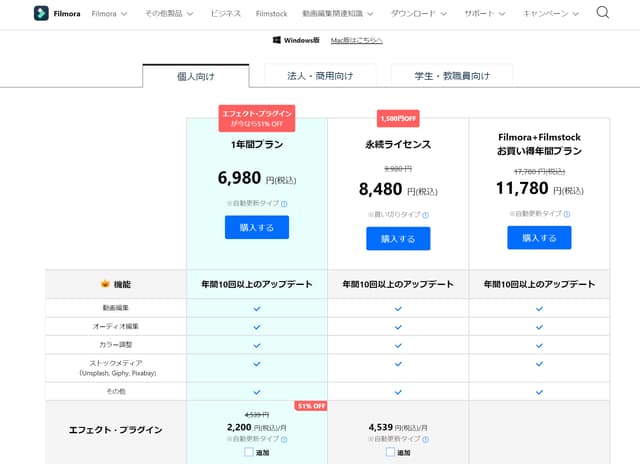640x464 pixels.
Task: Switch to 学生・教職員向け tab
Action: (452, 76)
